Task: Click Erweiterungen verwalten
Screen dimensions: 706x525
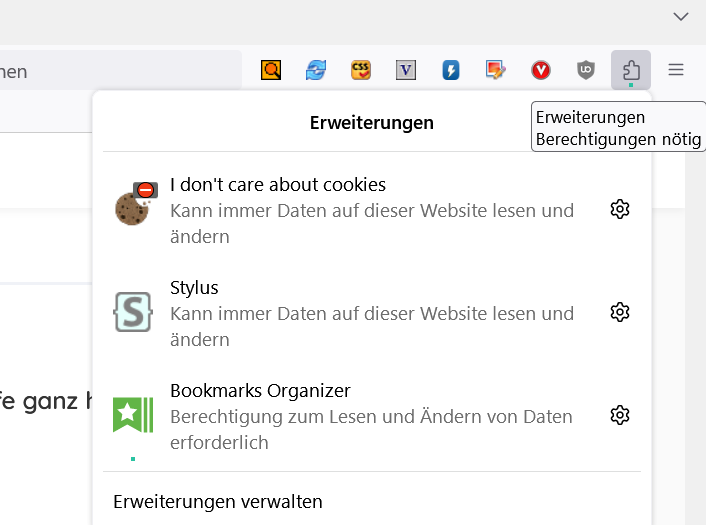Action: click(x=218, y=502)
